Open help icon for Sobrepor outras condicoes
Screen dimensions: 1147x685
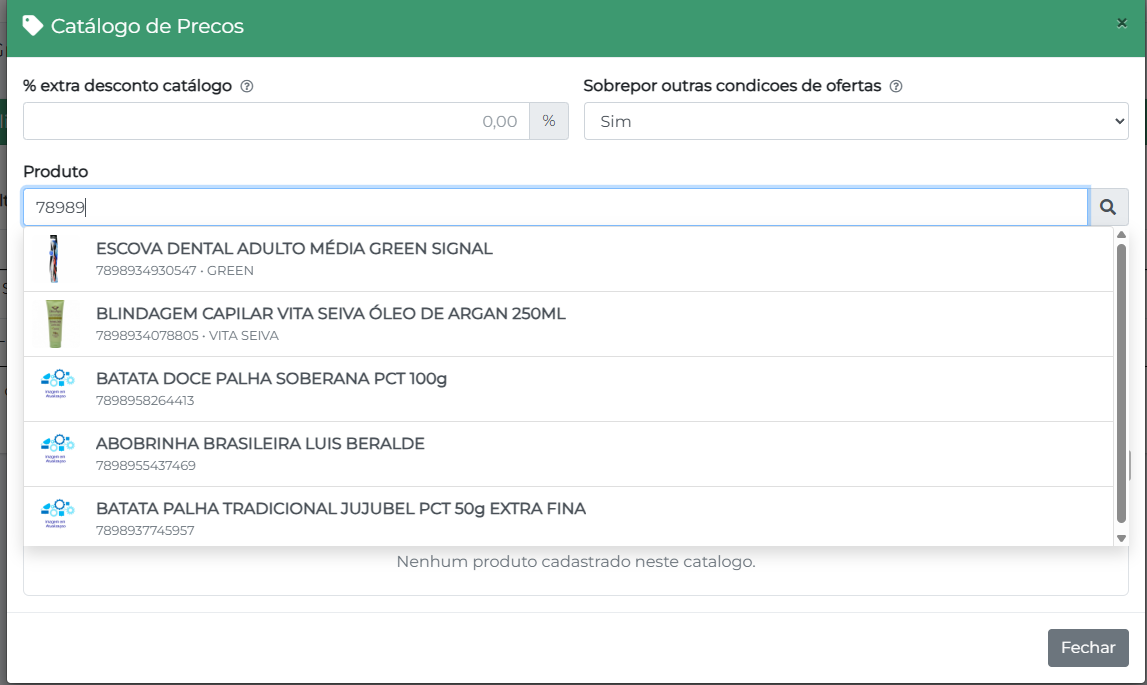tap(896, 86)
